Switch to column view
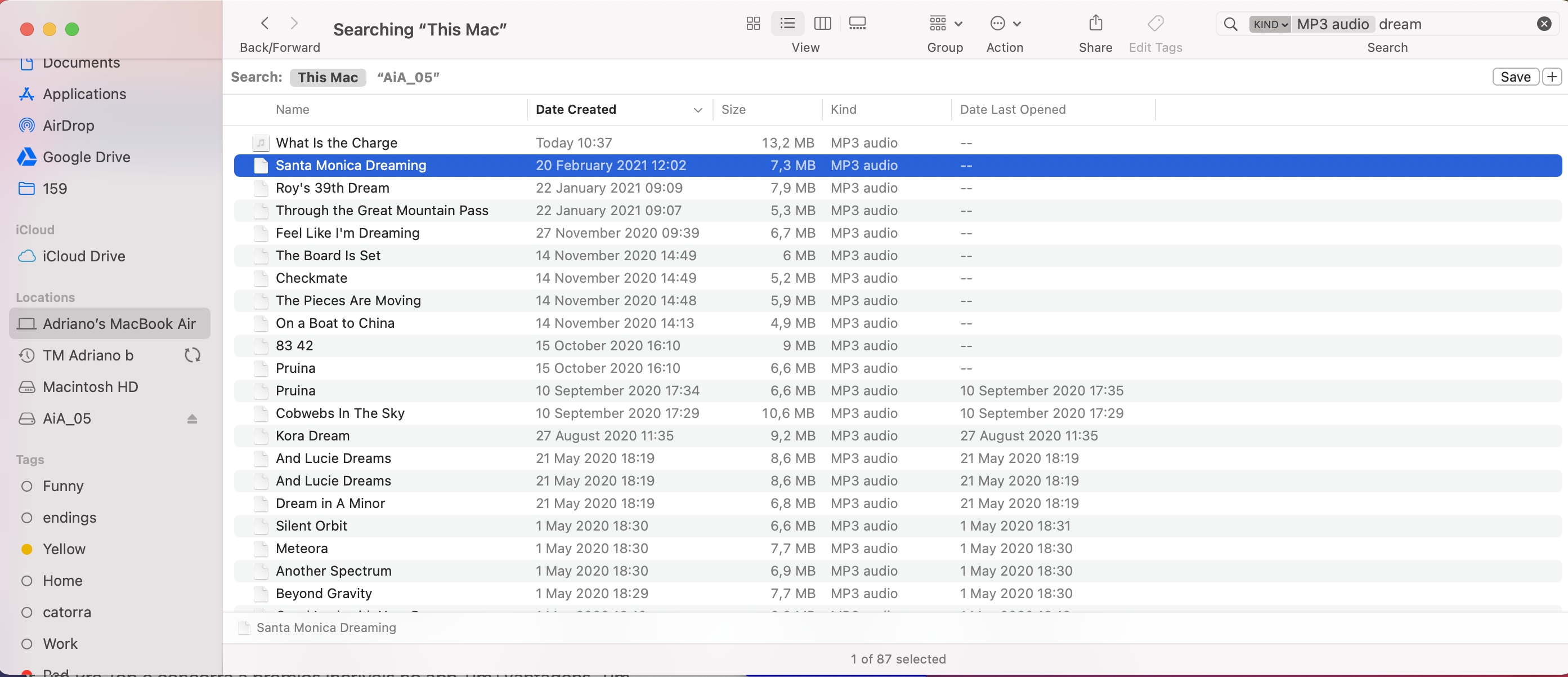1568x677 pixels. (x=822, y=24)
